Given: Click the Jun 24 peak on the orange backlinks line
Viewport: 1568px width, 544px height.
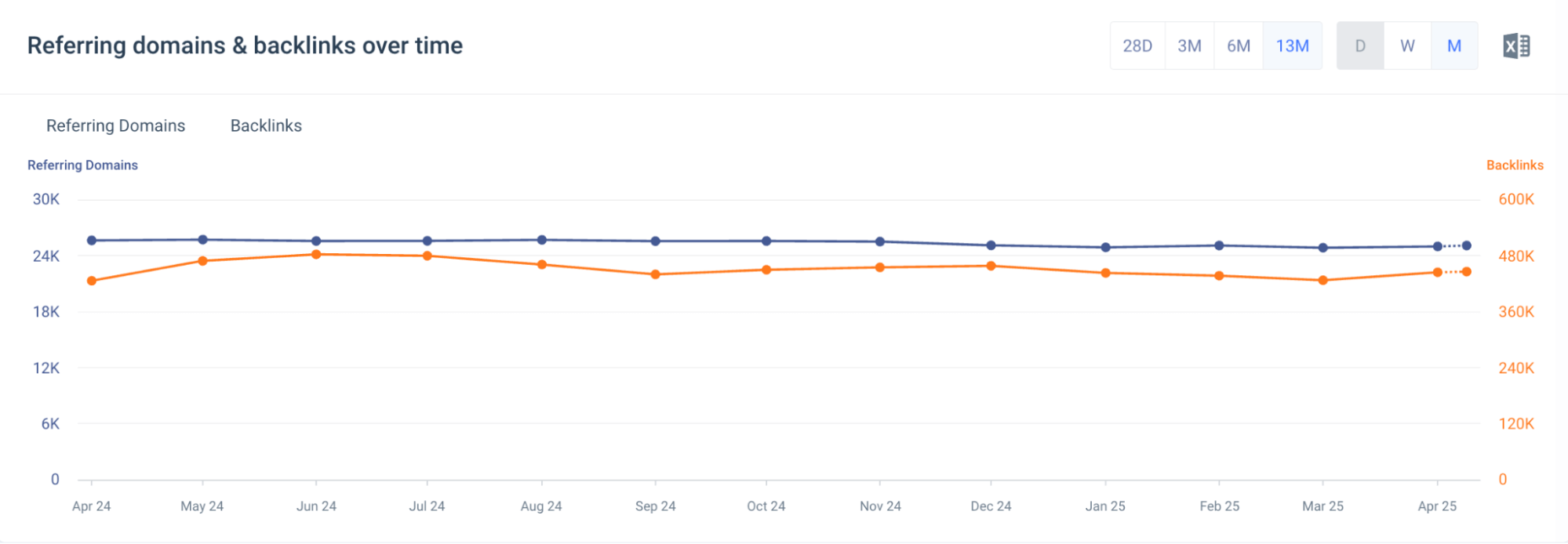Looking at the screenshot, I should click(x=315, y=253).
